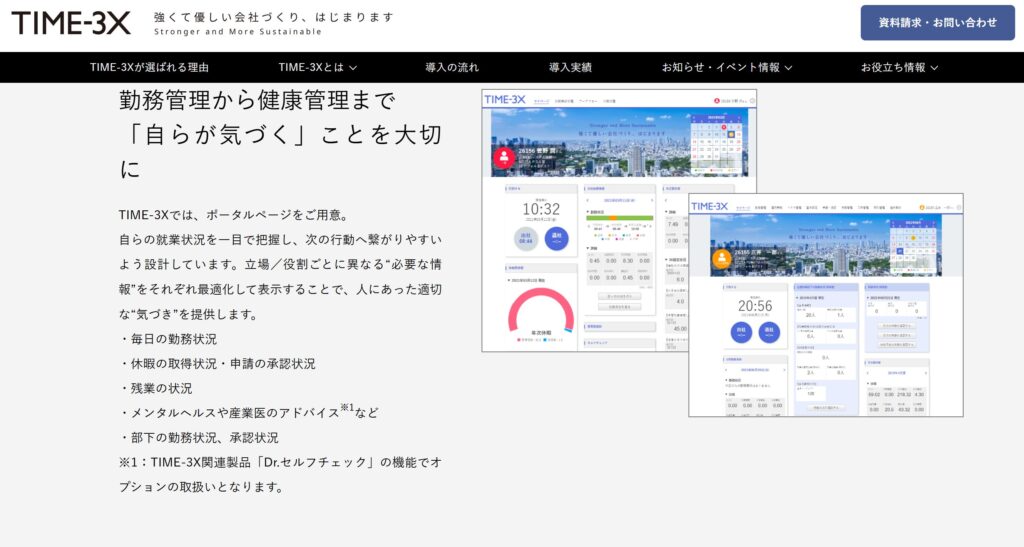Open the お役立ち情報 dropdown menu
This screenshot has height=547, width=1024.
click(899, 68)
